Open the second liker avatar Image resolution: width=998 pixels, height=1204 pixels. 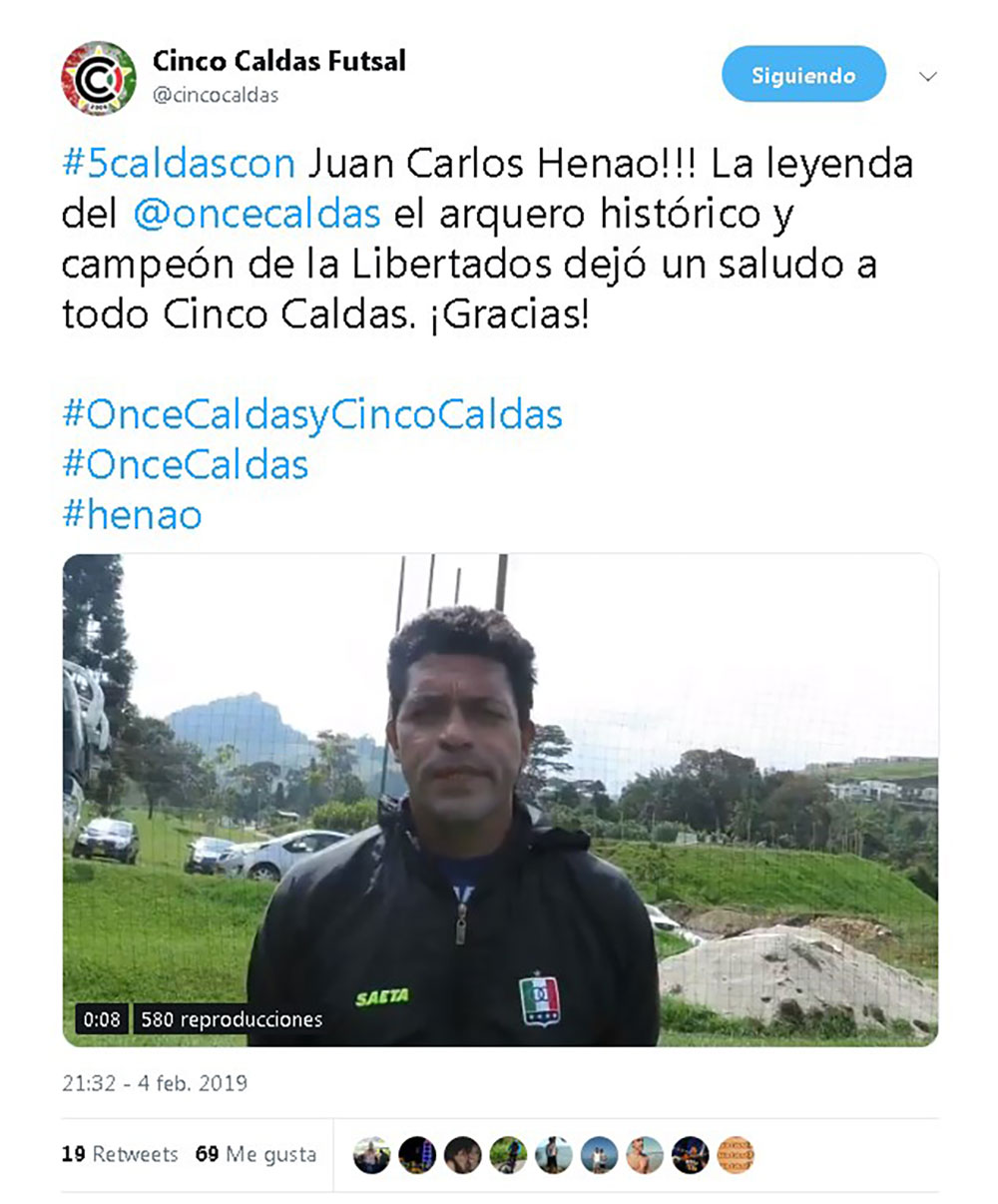coord(417,1155)
